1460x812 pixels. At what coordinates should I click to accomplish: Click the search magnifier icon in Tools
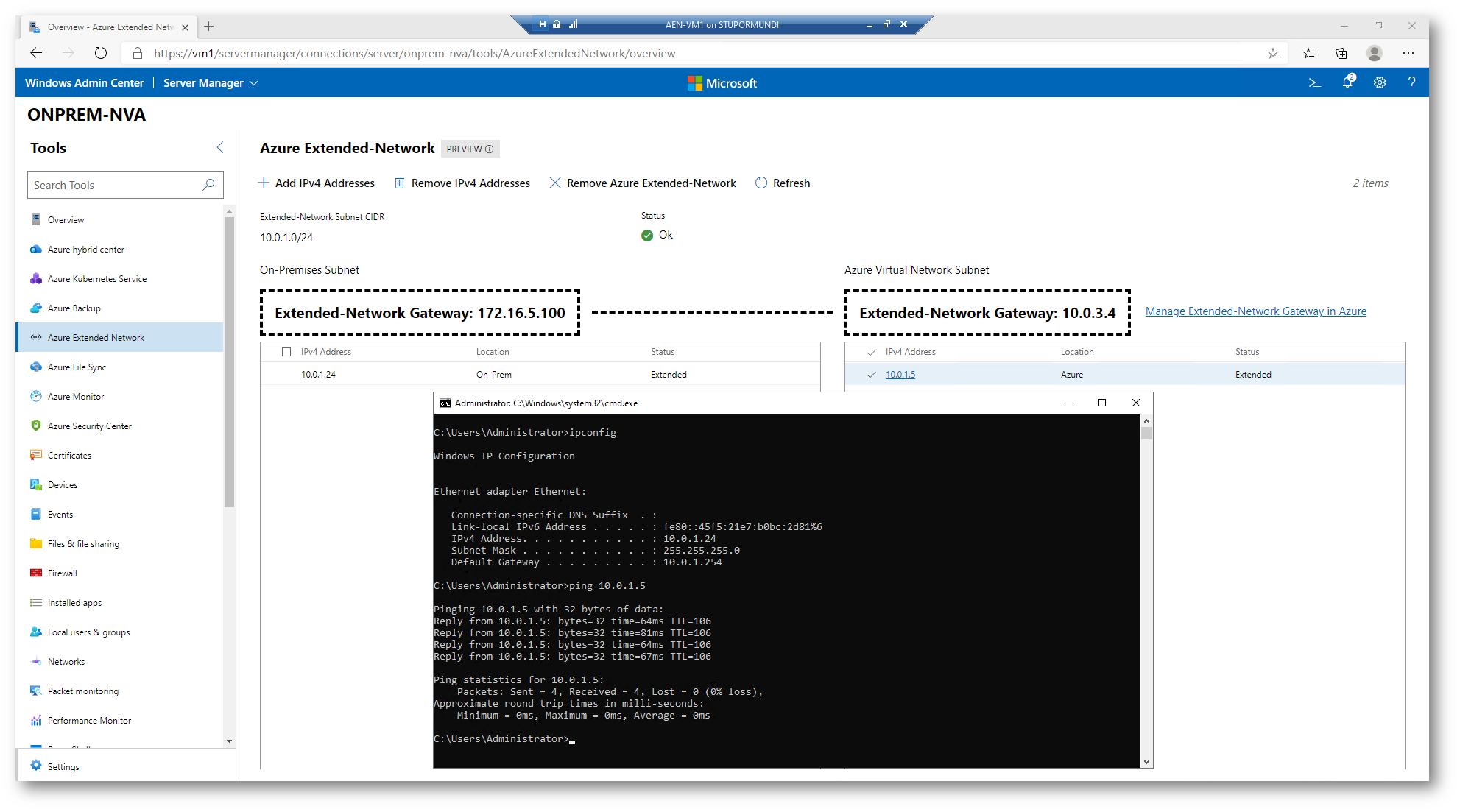209,185
